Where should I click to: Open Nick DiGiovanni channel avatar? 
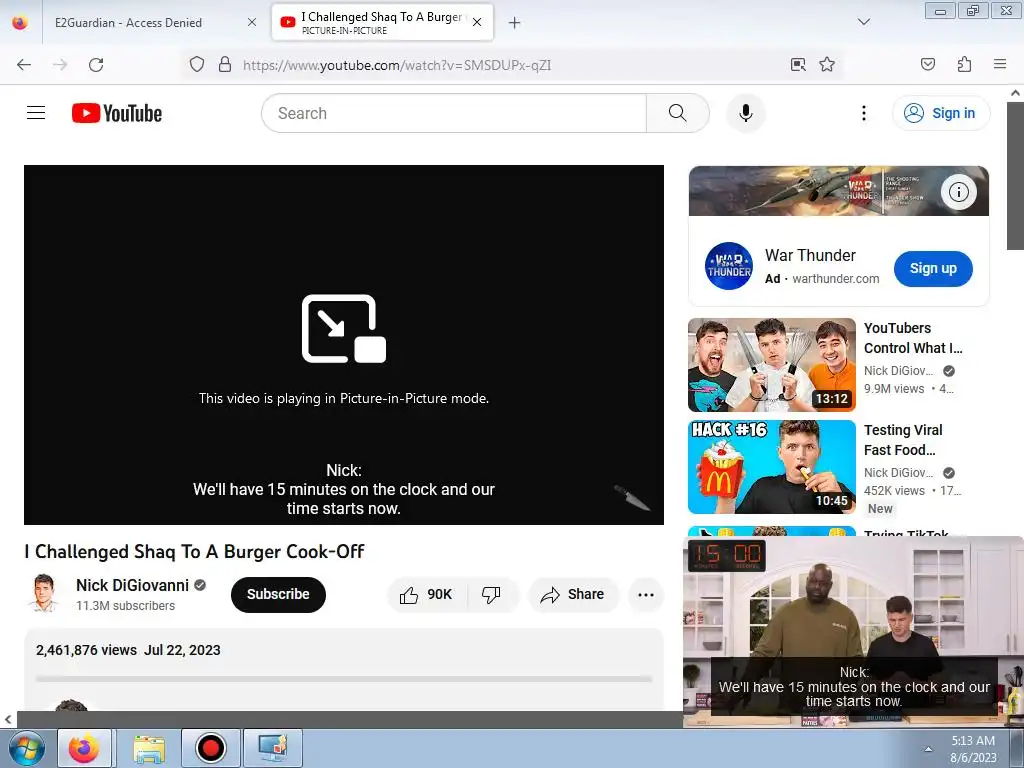44,594
